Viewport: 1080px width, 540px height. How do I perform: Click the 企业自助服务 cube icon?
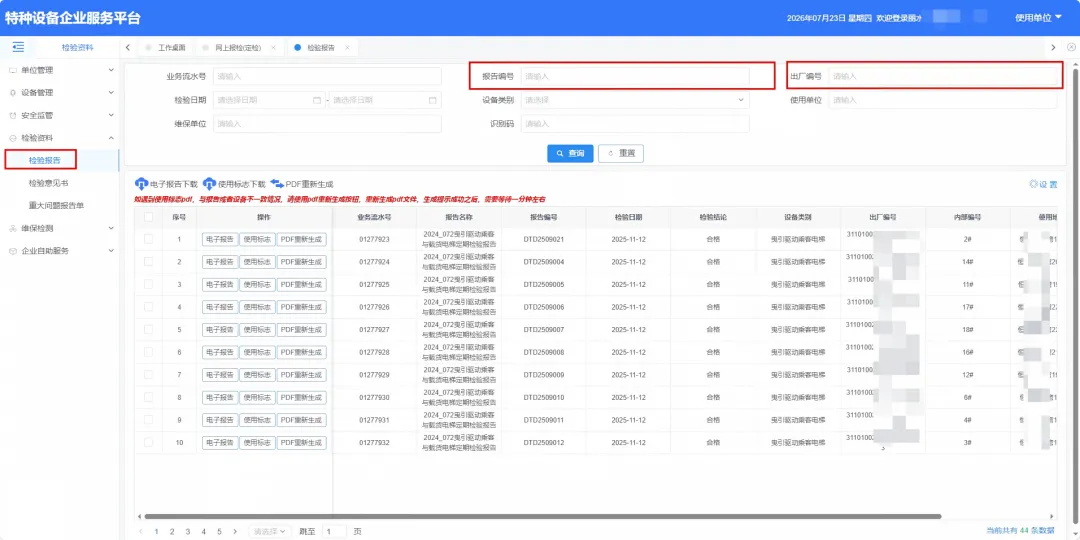tap(12, 251)
